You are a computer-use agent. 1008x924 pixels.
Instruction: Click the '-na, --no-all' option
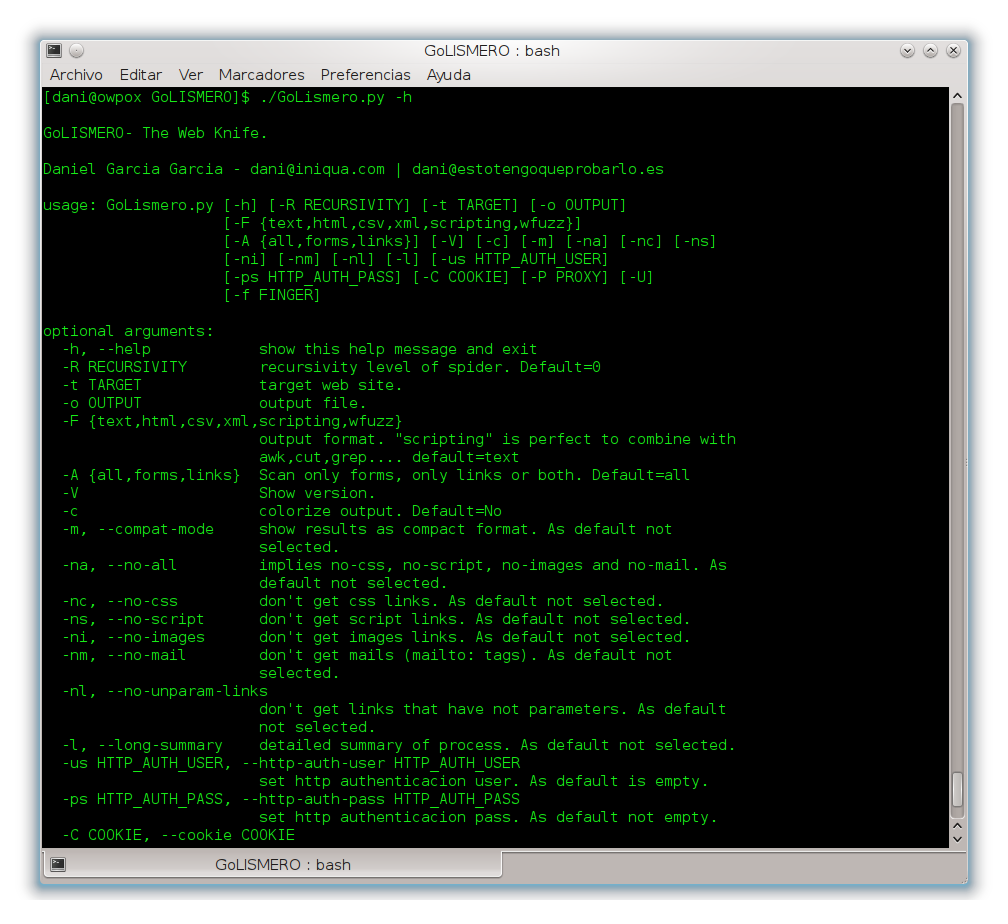pyautogui.click(x=120, y=565)
